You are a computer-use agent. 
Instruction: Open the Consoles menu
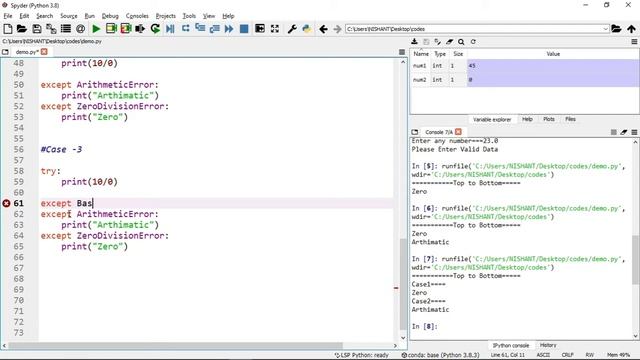point(137,16)
